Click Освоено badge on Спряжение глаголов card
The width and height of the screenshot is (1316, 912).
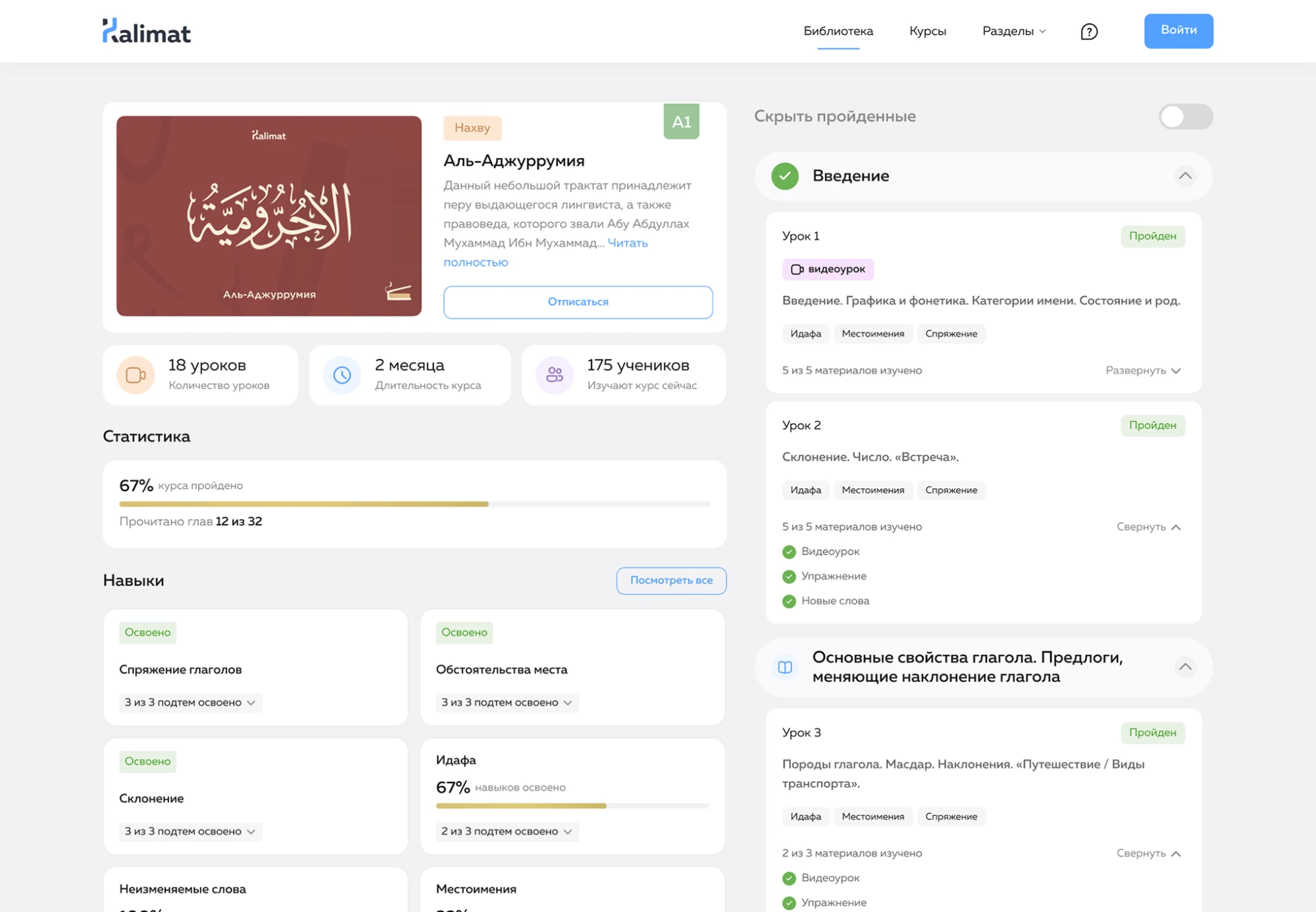coord(147,632)
